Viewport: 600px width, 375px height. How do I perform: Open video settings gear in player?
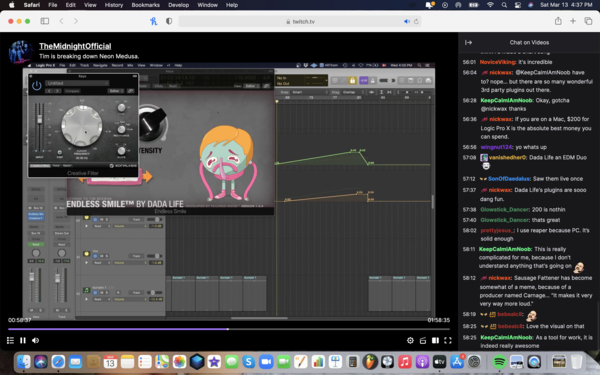(x=410, y=340)
